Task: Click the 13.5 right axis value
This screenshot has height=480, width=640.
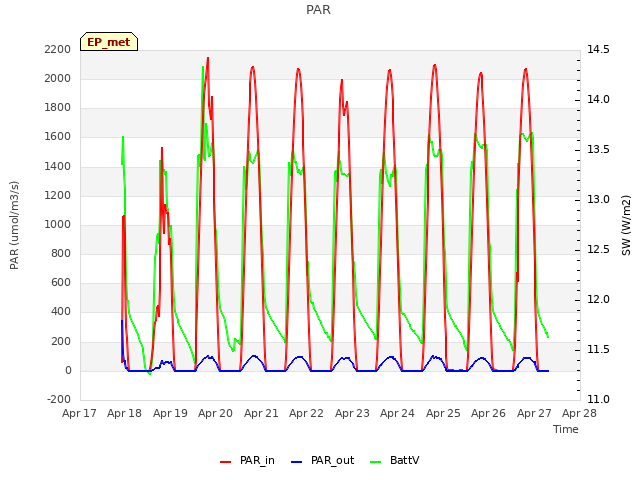Action: [598, 149]
